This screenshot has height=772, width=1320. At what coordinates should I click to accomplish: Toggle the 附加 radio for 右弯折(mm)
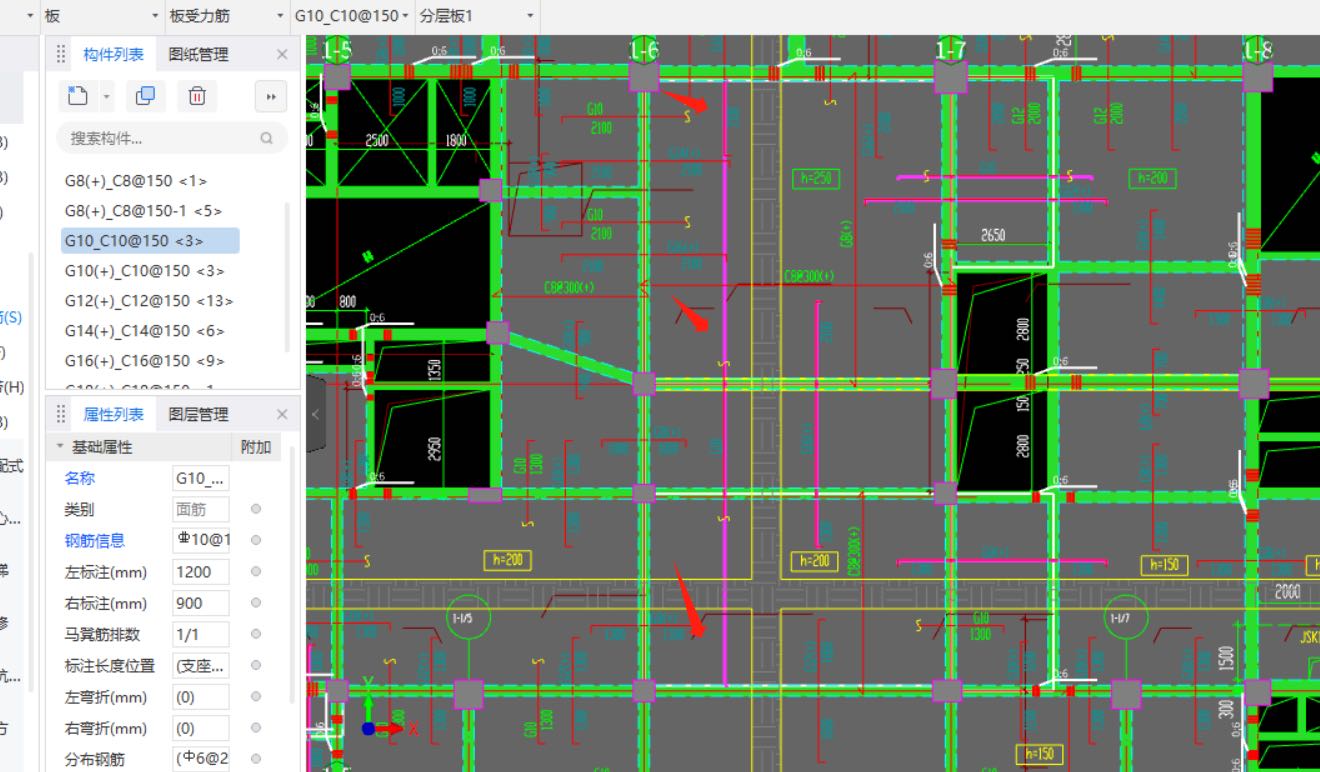pos(256,728)
